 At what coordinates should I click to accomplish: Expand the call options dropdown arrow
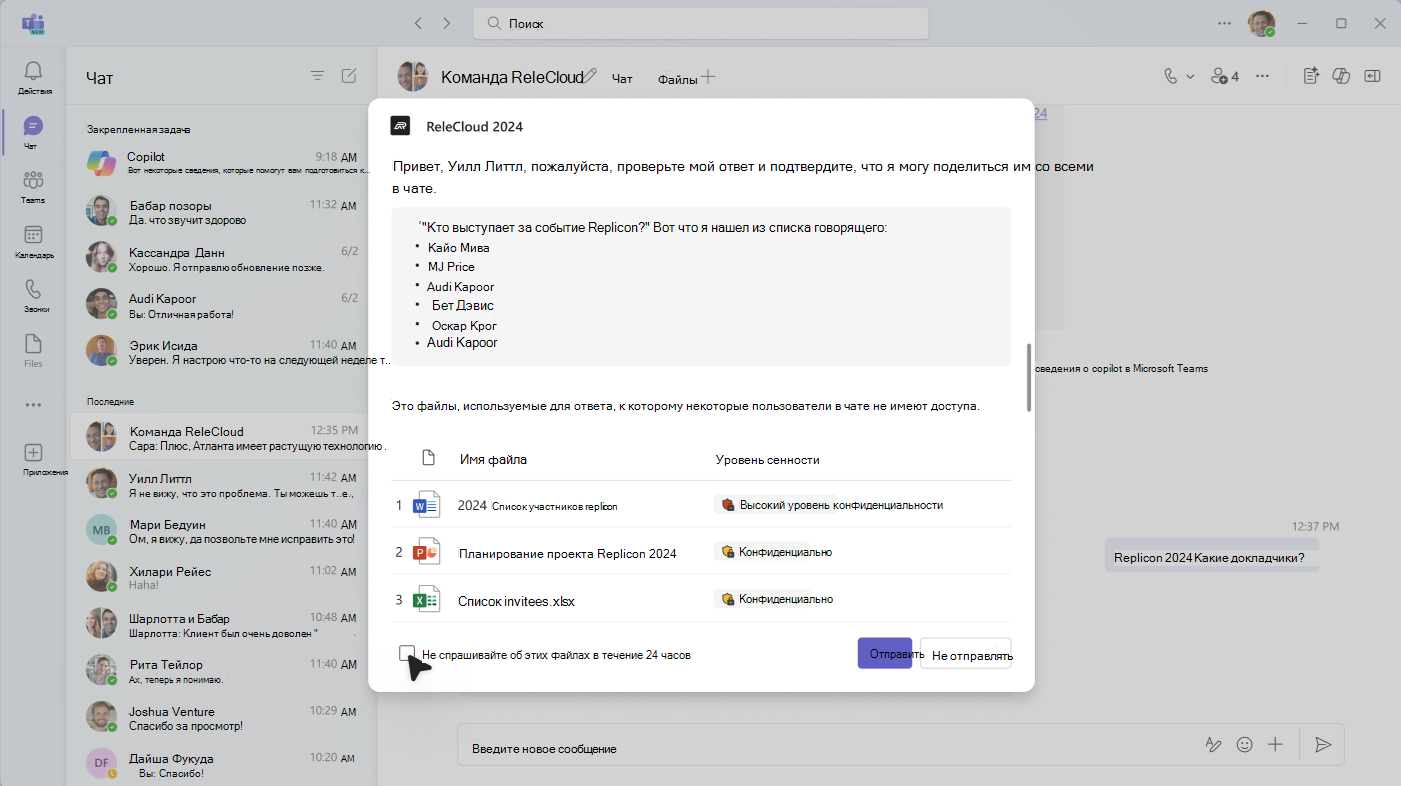tap(1190, 76)
